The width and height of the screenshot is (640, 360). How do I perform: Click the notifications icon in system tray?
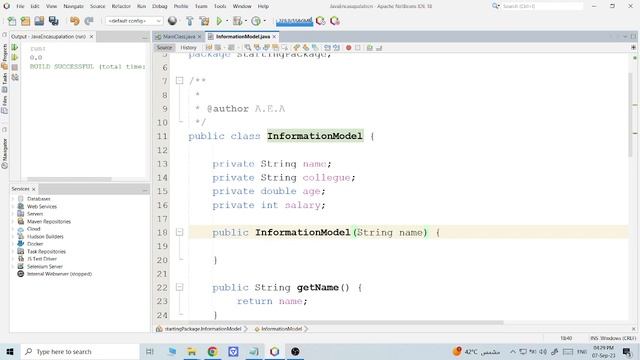pyautogui.click(x=627, y=351)
